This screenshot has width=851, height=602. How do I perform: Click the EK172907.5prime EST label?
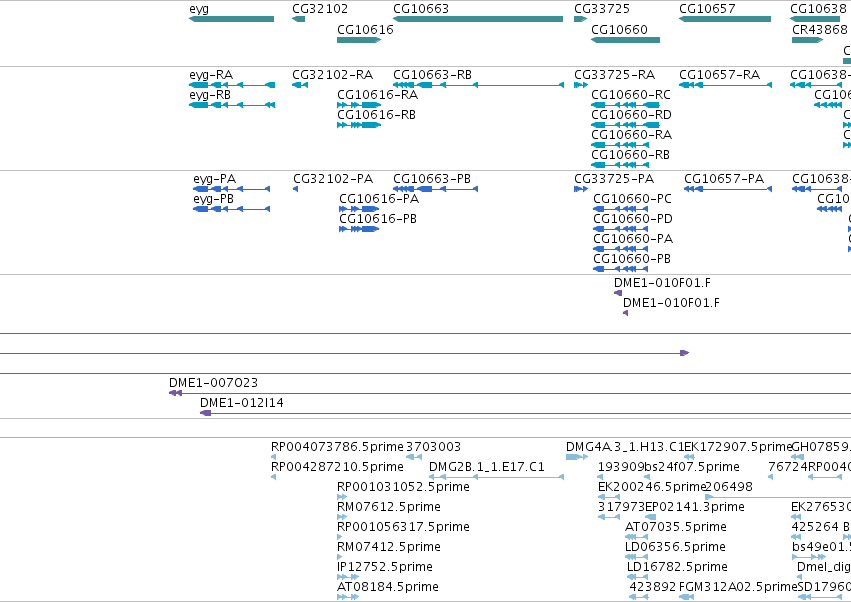738,447
